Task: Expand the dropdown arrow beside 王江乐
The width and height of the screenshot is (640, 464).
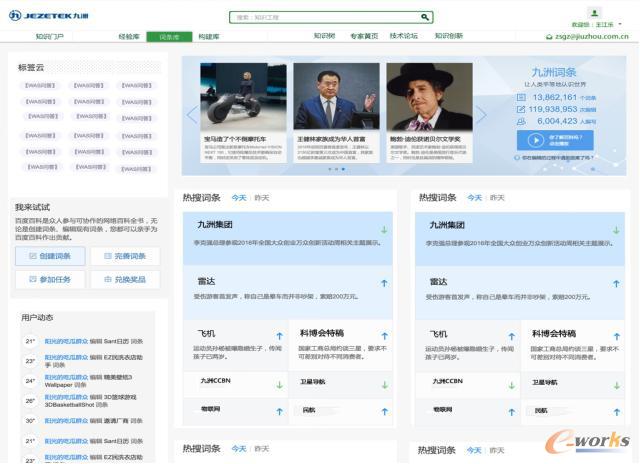Action: (620, 24)
